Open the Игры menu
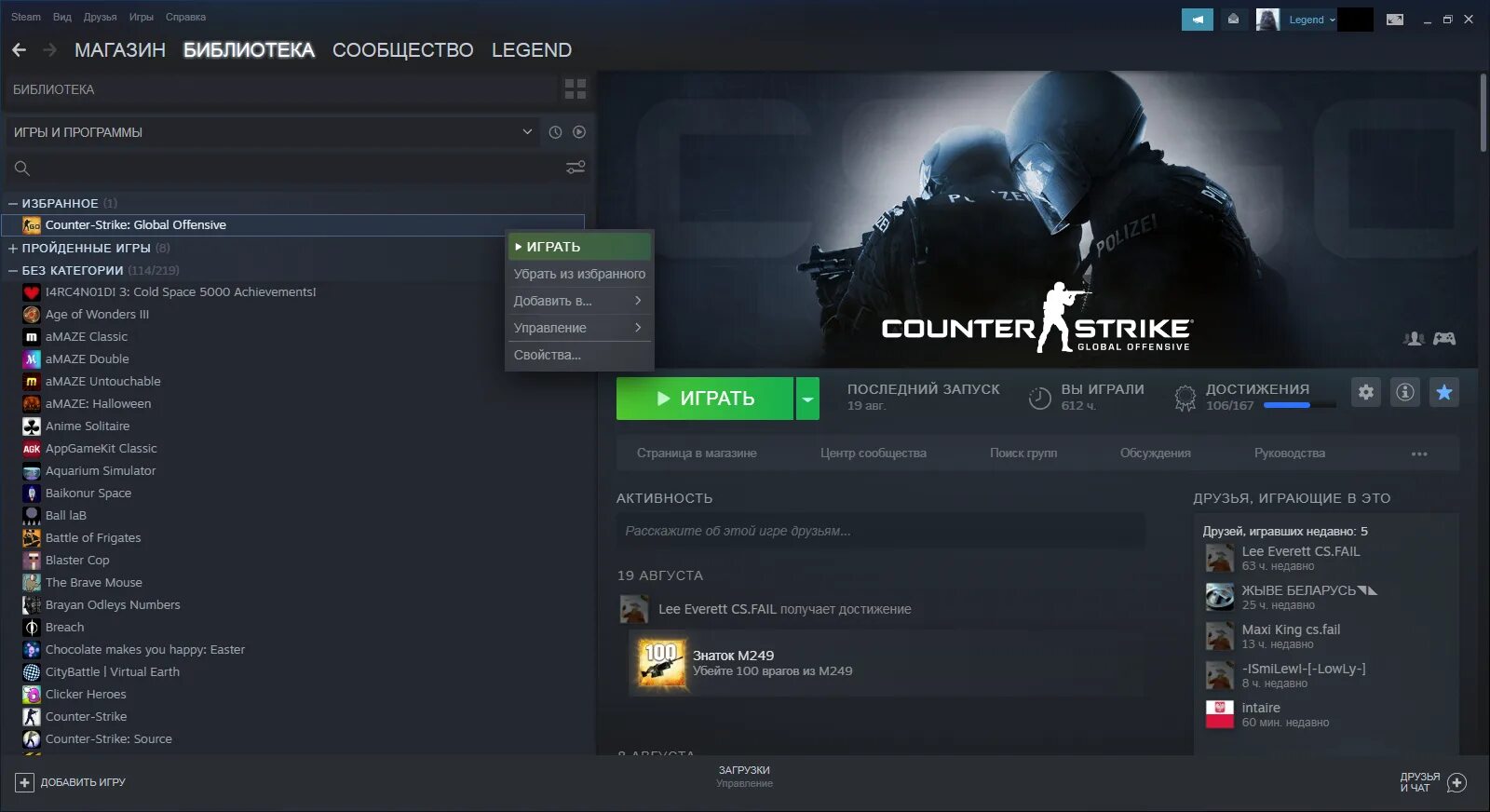Image resolution: width=1490 pixels, height=812 pixels. coord(142,17)
